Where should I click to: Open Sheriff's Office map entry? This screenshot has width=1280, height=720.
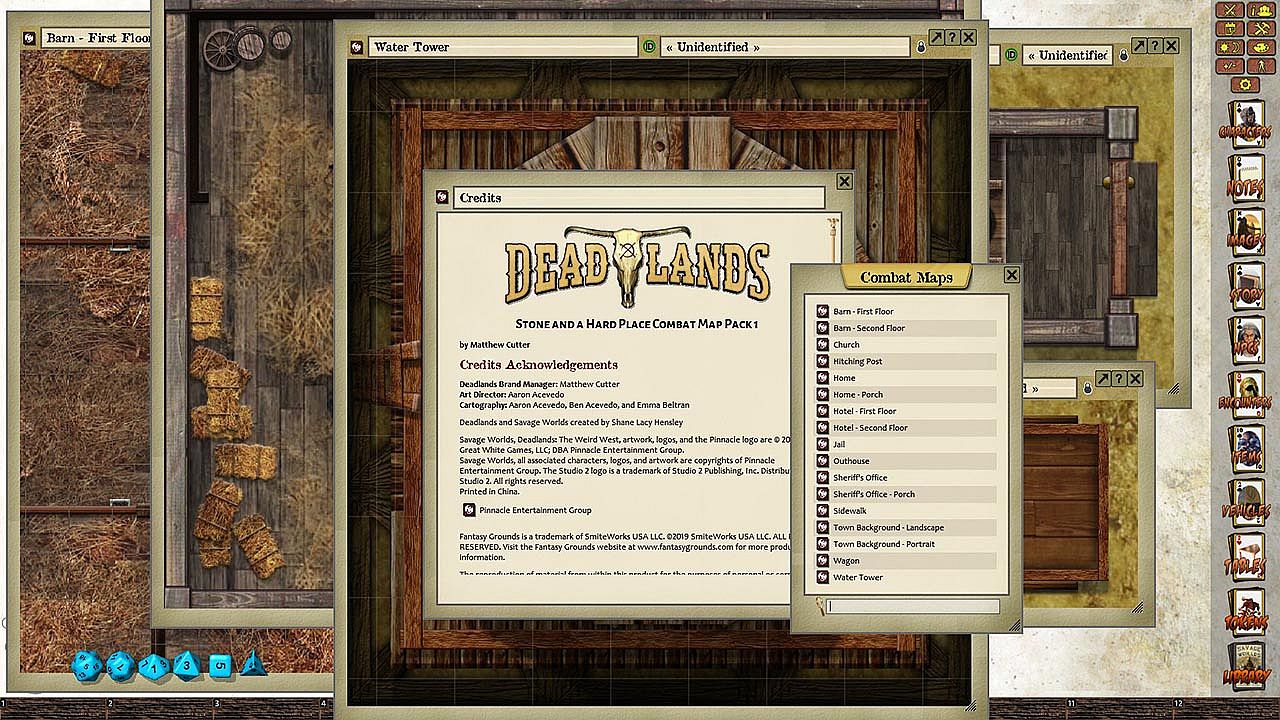[906, 477]
